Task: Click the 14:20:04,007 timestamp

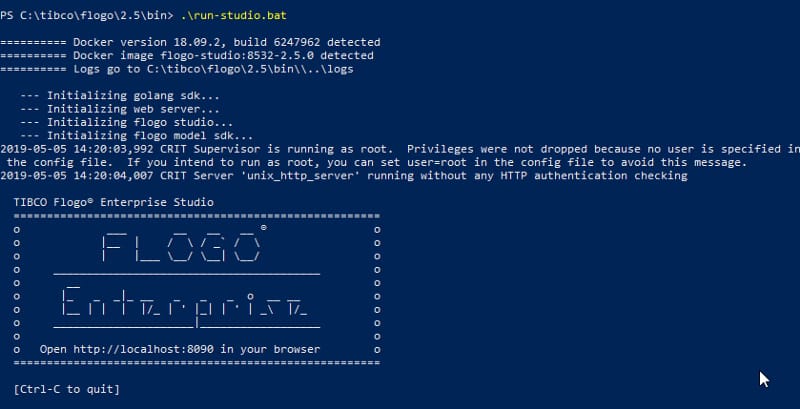Action: (112, 175)
